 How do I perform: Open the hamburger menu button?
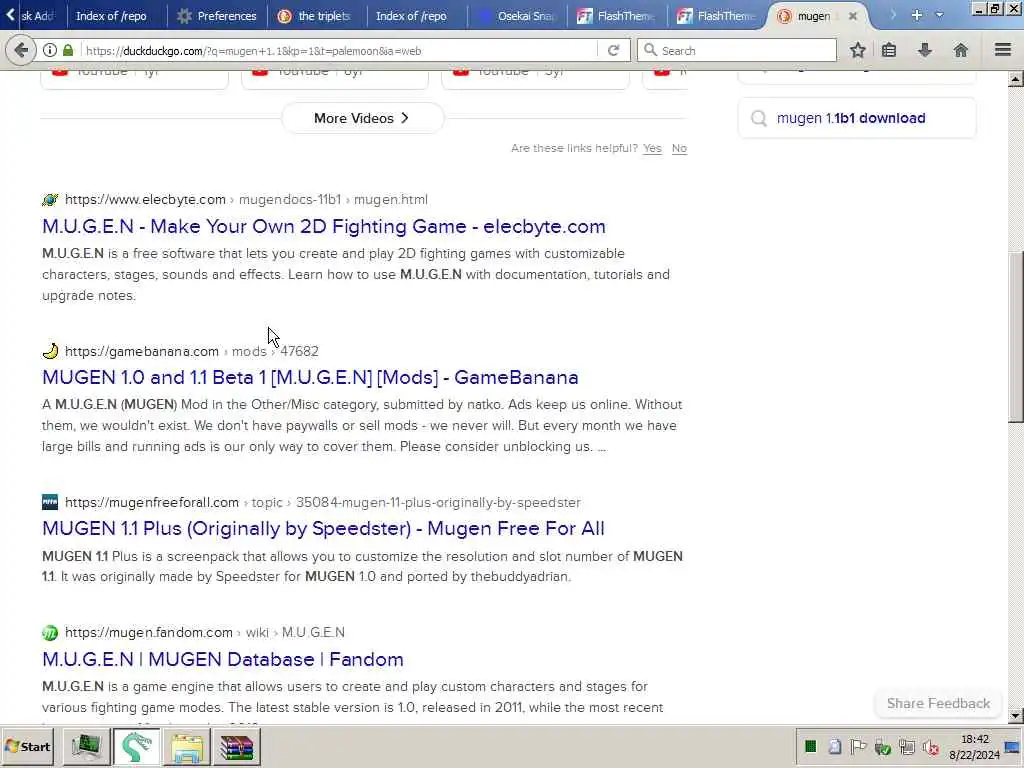tap(1003, 50)
